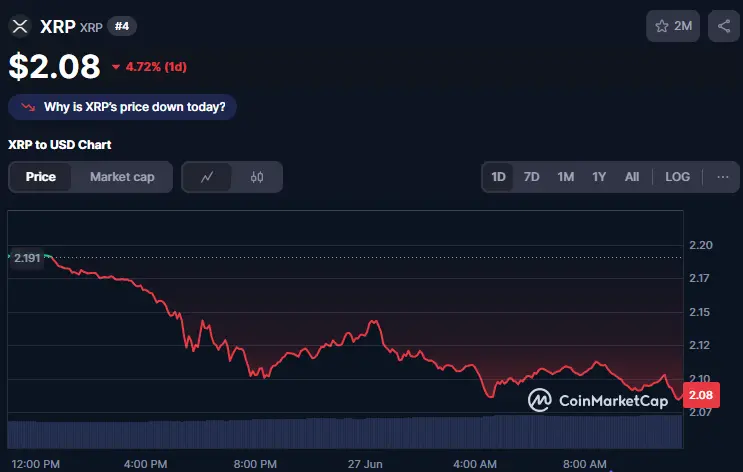Click the XRP coin logo icon

point(20,26)
